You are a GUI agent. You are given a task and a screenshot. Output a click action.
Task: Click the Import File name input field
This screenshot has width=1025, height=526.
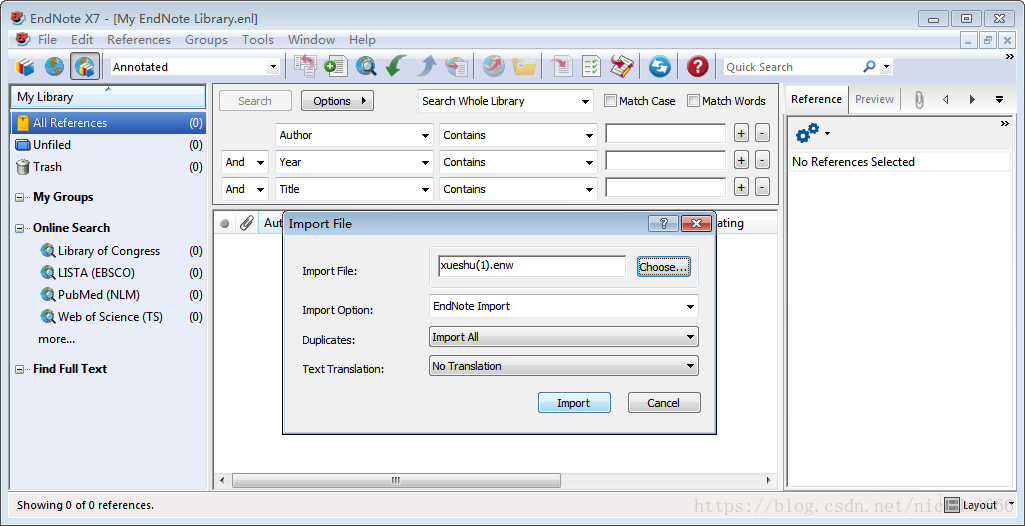coord(531,266)
